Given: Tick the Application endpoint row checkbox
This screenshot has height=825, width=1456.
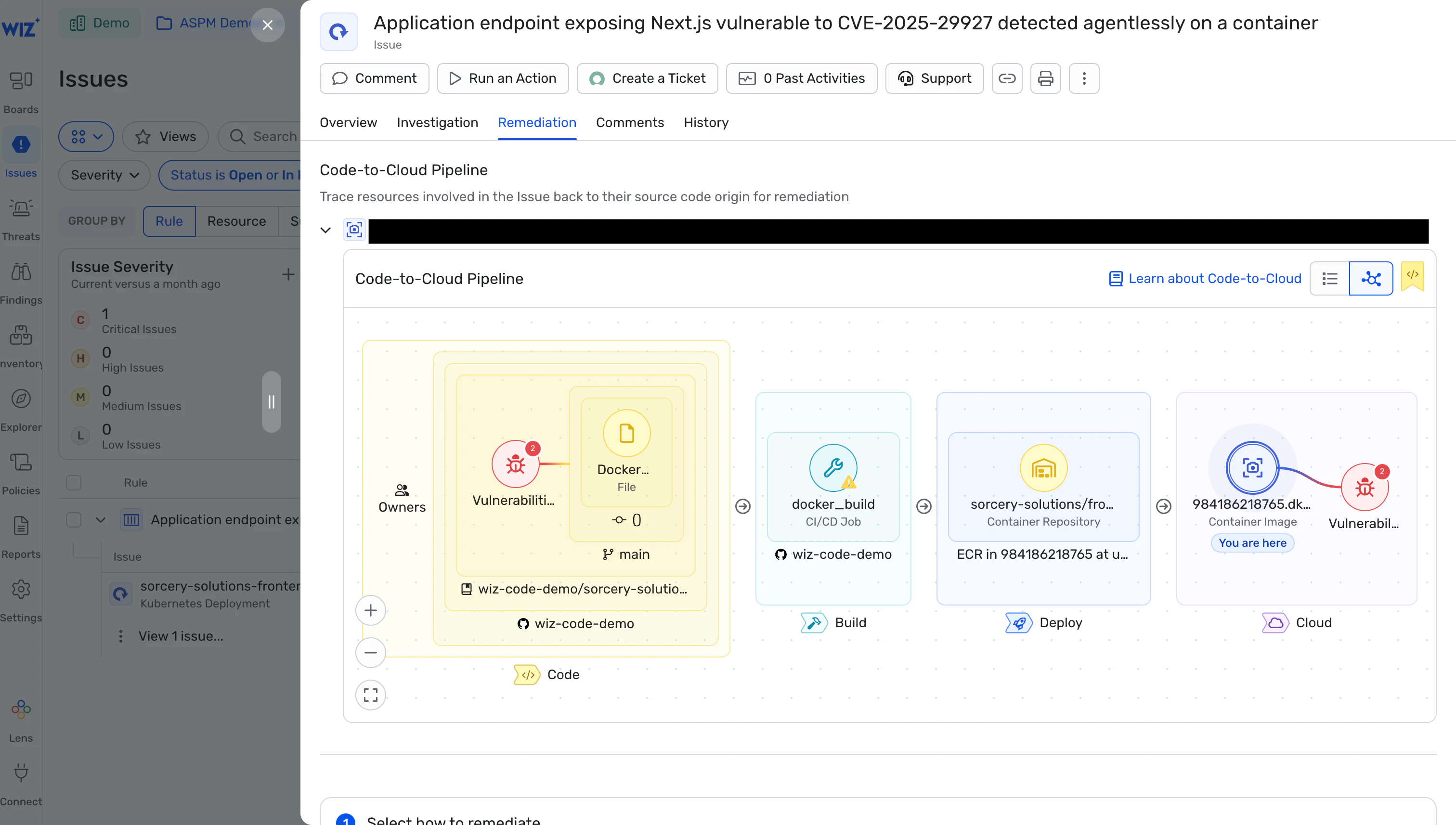Looking at the screenshot, I should [x=74, y=519].
